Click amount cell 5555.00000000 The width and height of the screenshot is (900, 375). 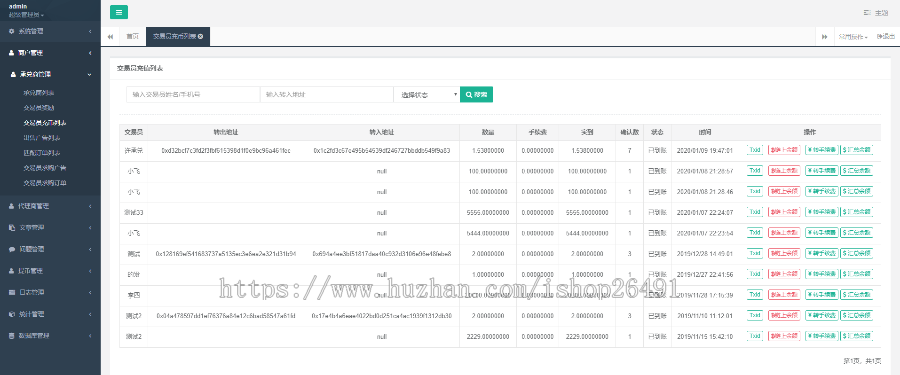click(x=488, y=212)
